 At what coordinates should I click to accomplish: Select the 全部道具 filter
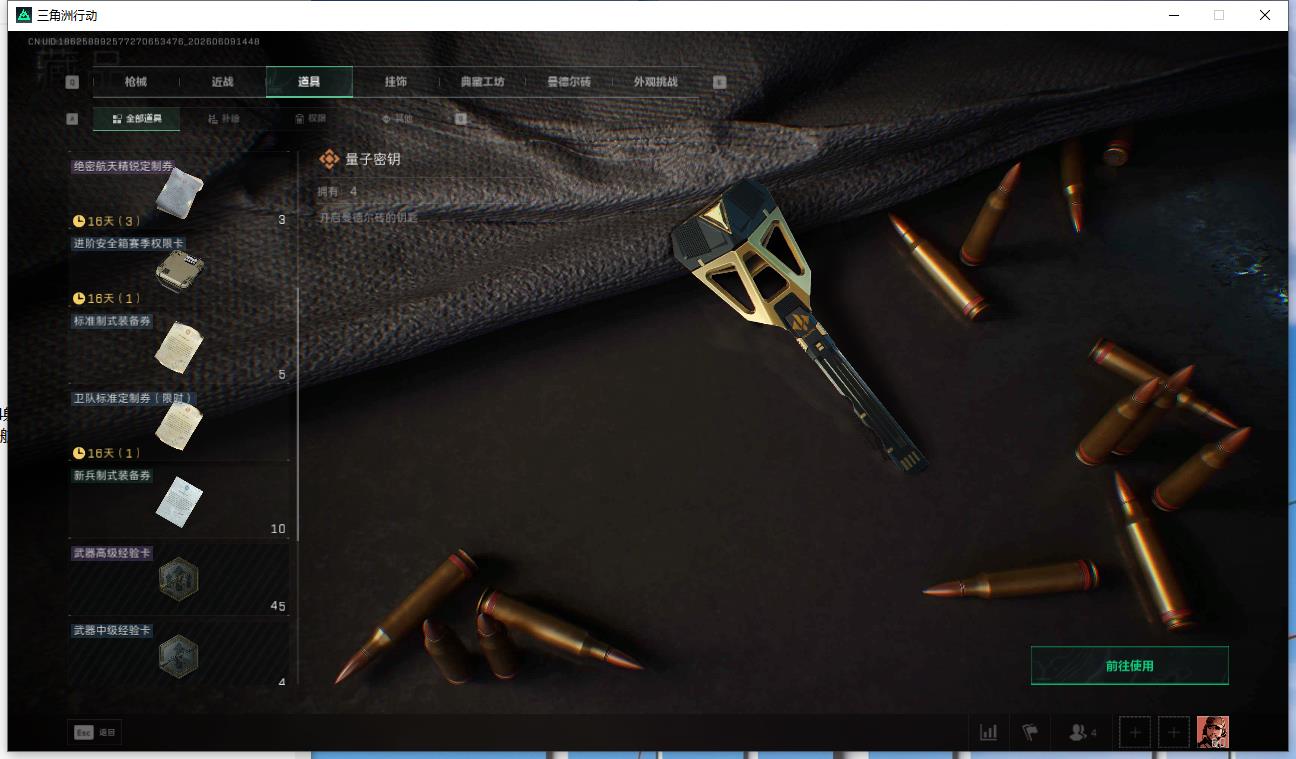click(x=137, y=119)
